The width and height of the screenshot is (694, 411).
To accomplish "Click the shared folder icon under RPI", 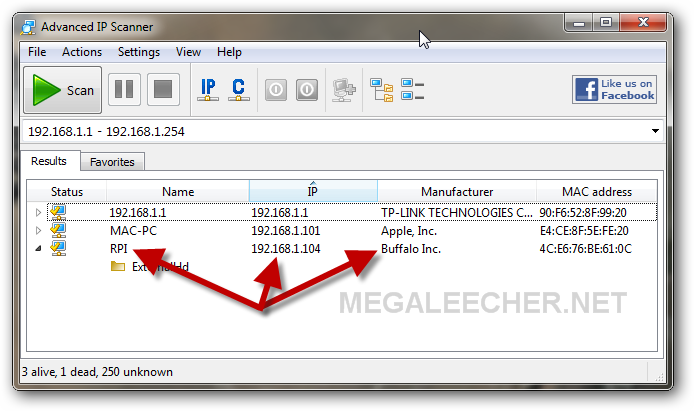I will (118, 266).
